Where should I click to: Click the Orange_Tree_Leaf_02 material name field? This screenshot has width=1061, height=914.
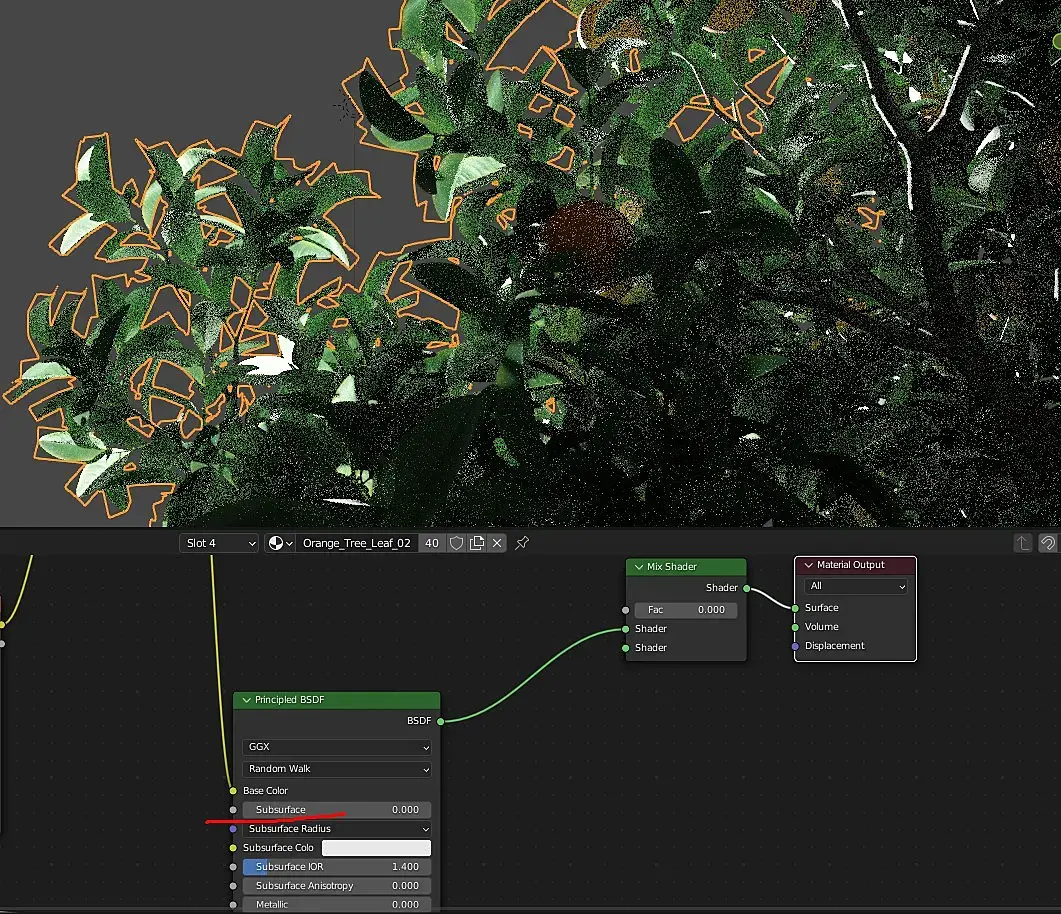[357, 543]
